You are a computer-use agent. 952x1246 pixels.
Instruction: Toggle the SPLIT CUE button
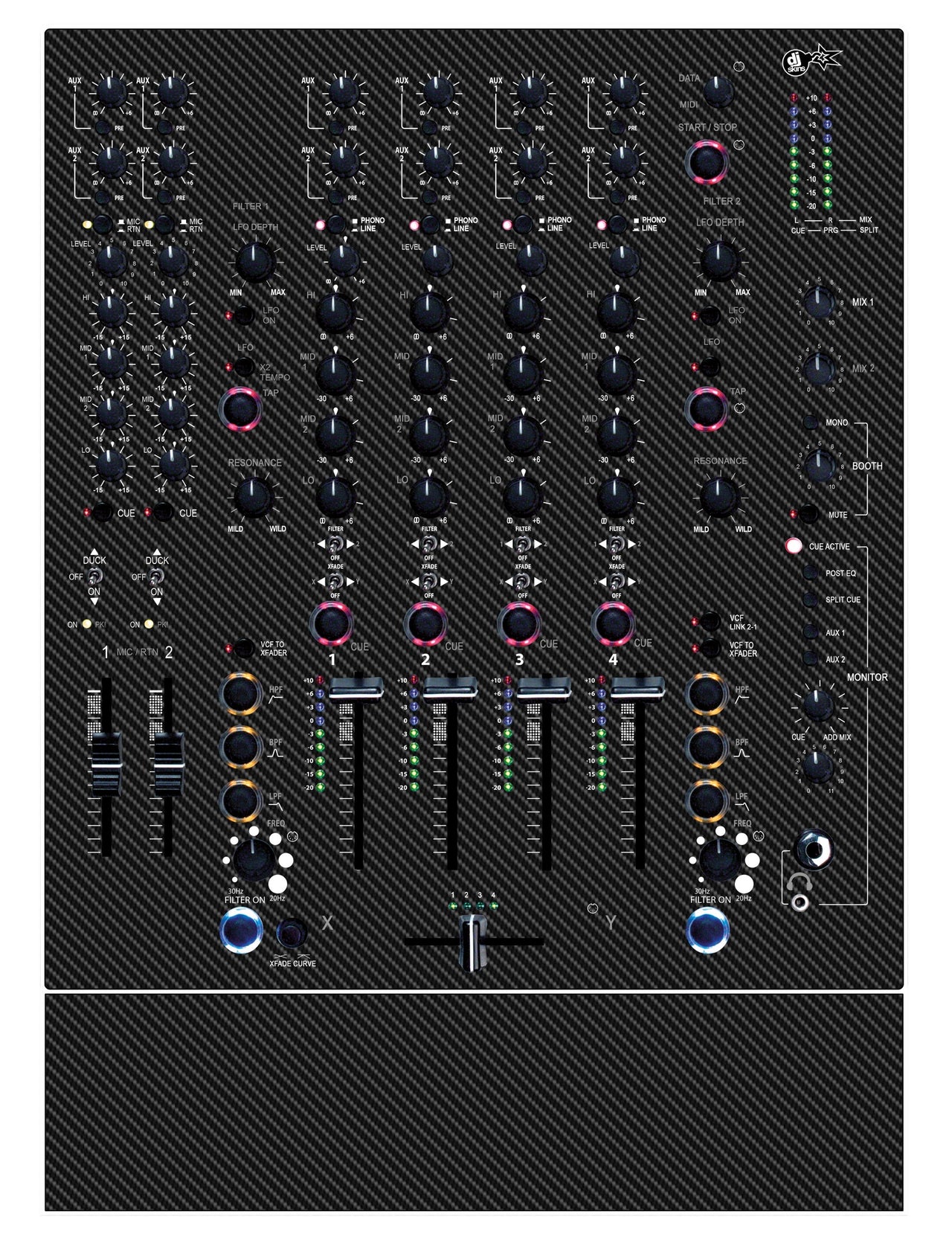[811, 600]
